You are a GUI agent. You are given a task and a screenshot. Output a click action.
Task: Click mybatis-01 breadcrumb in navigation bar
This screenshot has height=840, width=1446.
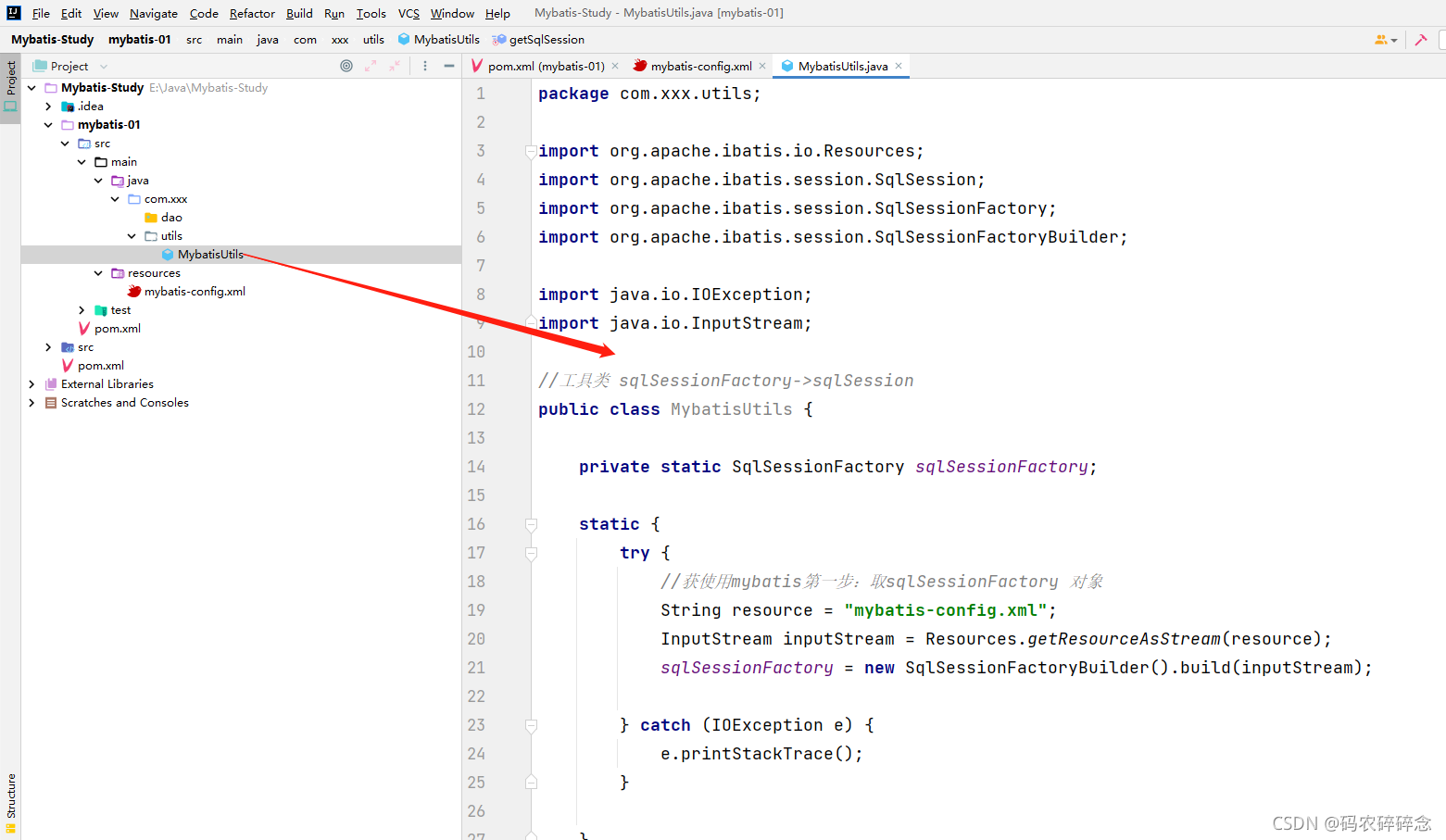tap(140, 40)
